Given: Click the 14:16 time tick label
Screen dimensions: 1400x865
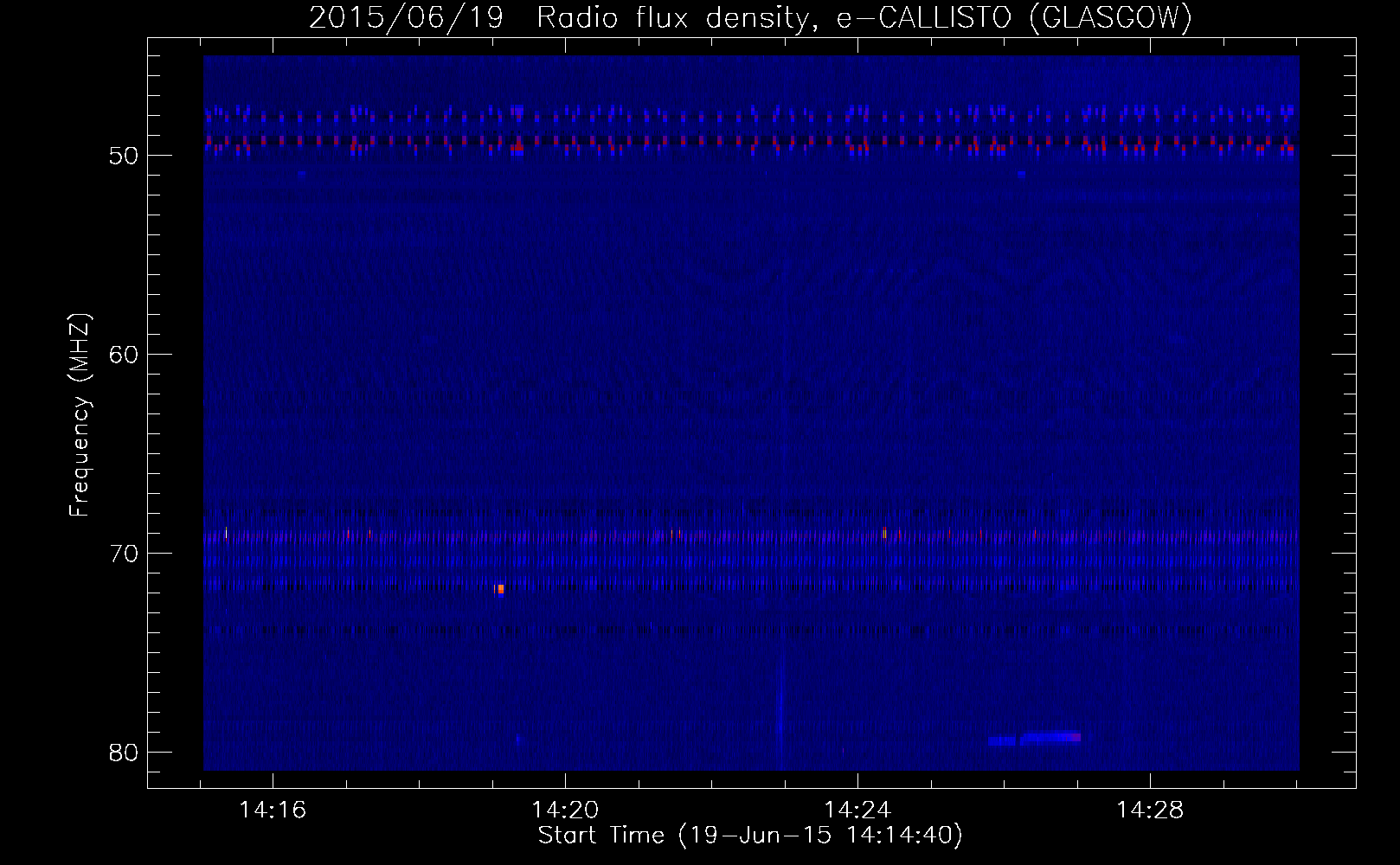Looking at the screenshot, I should pyautogui.click(x=273, y=811).
